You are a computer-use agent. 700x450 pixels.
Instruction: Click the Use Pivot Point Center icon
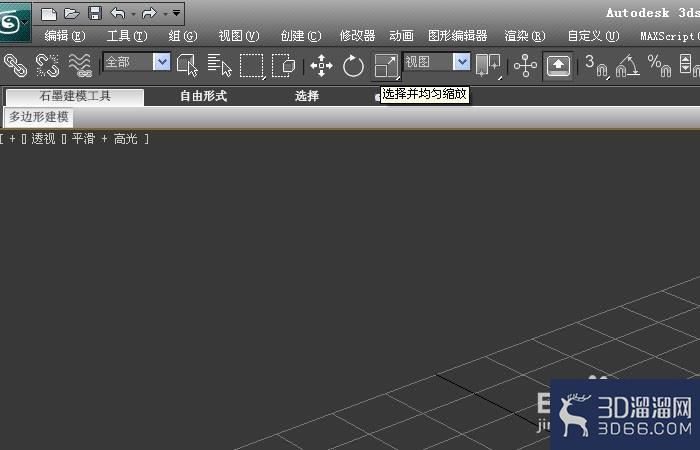pos(488,66)
